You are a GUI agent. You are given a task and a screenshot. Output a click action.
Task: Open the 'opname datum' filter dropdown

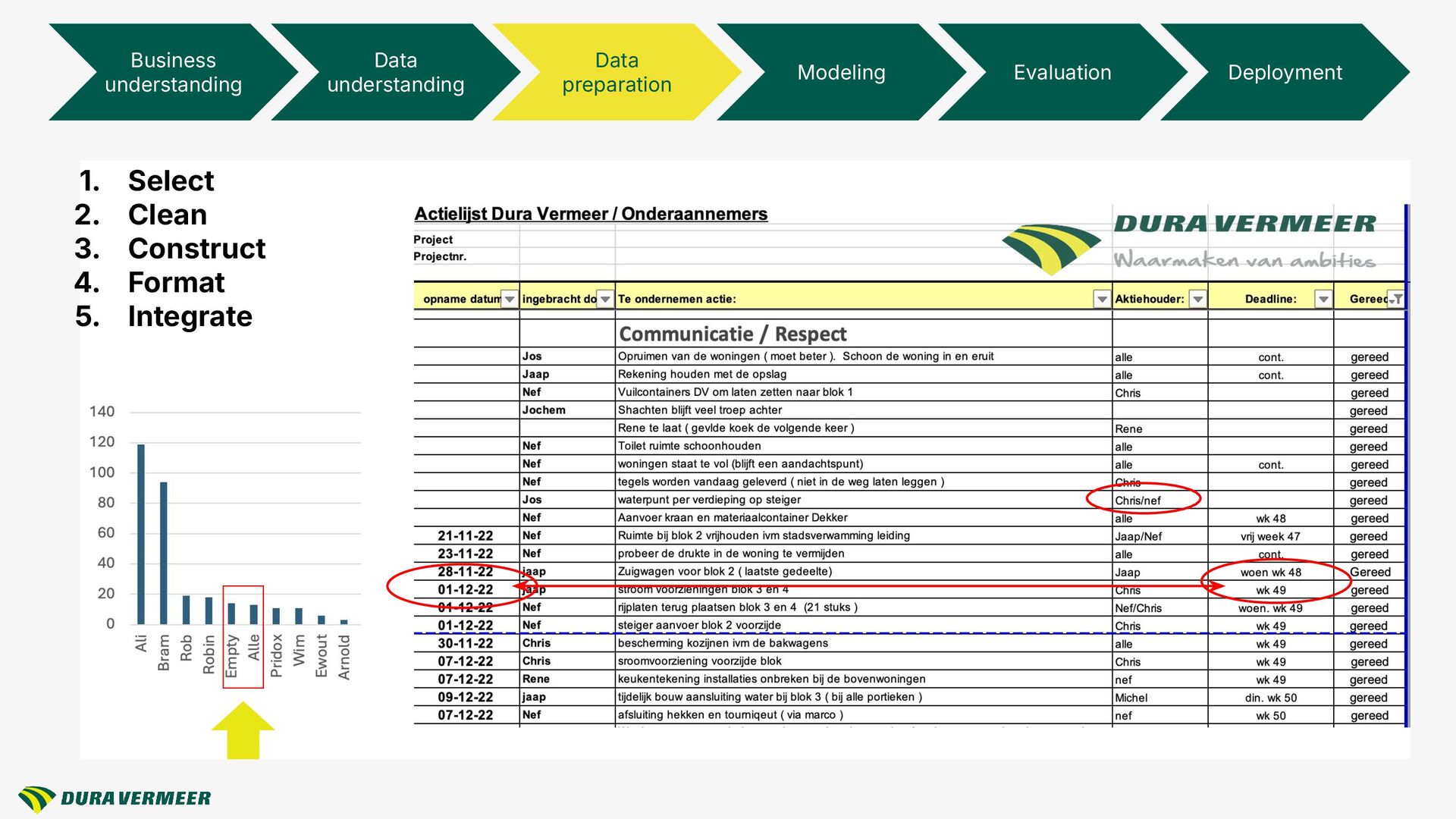tap(510, 300)
